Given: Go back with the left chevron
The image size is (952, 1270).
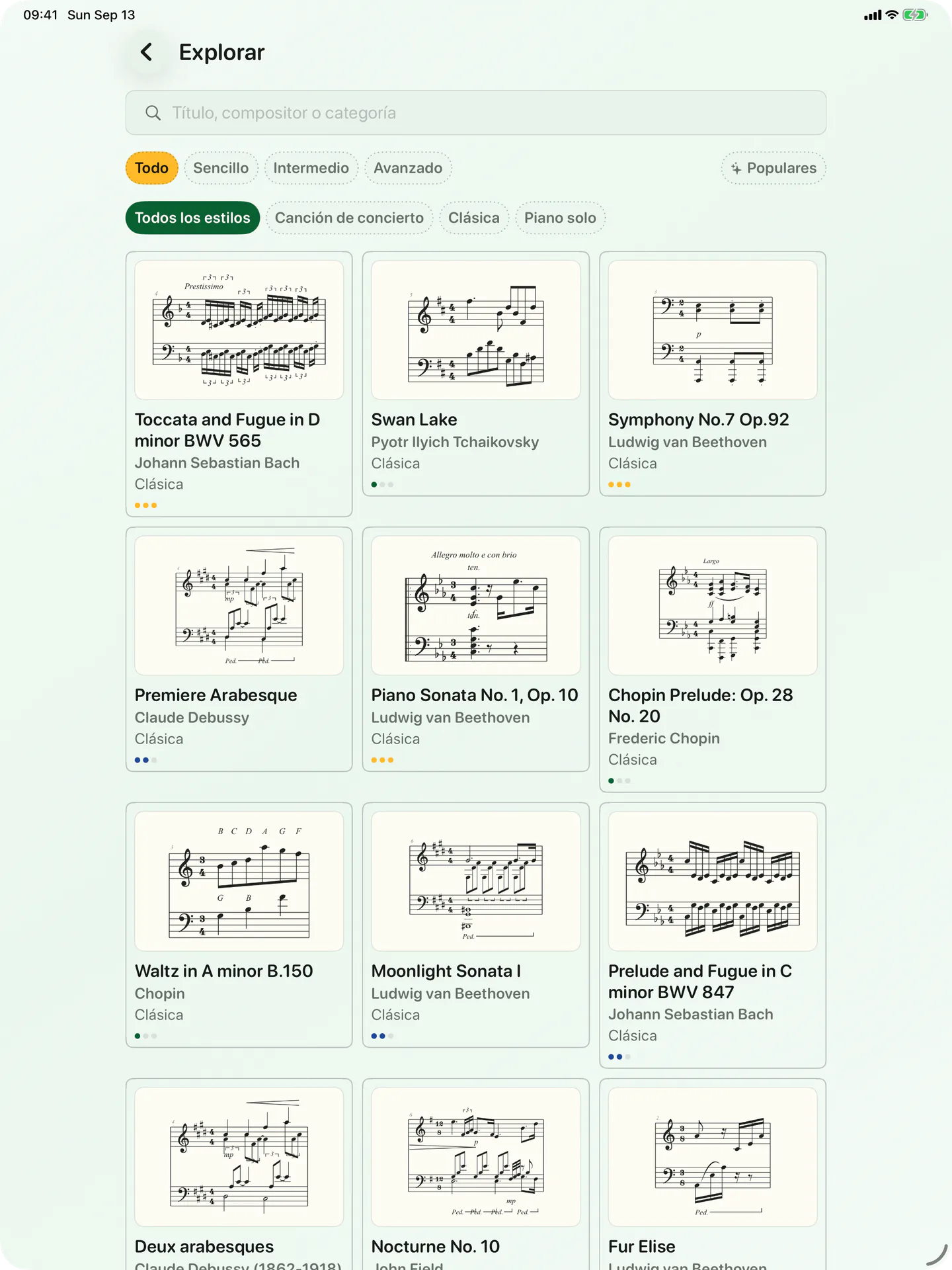Looking at the screenshot, I should [x=146, y=52].
